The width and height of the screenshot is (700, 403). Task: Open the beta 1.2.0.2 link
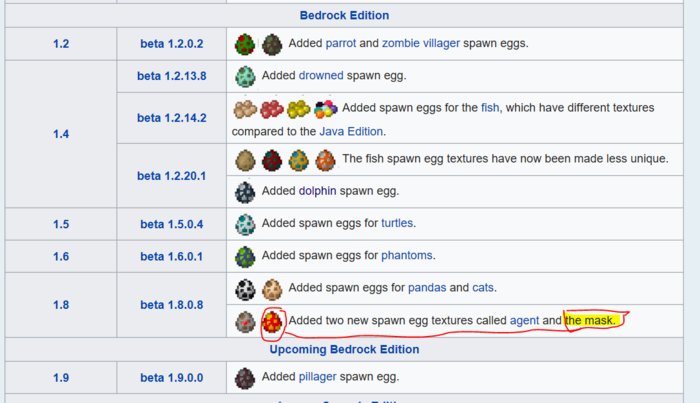point(172,44)
